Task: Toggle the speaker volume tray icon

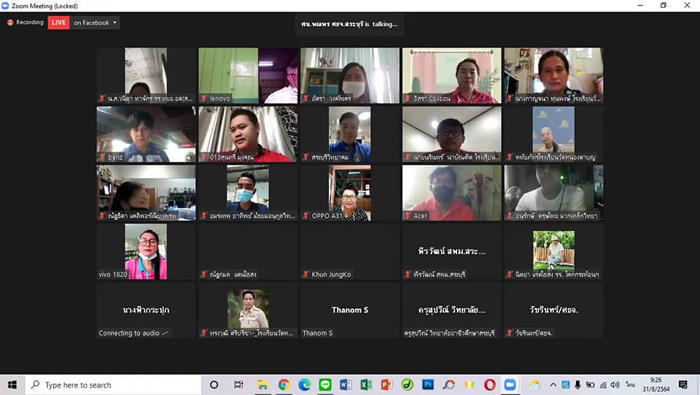Action: coord(615,385)
